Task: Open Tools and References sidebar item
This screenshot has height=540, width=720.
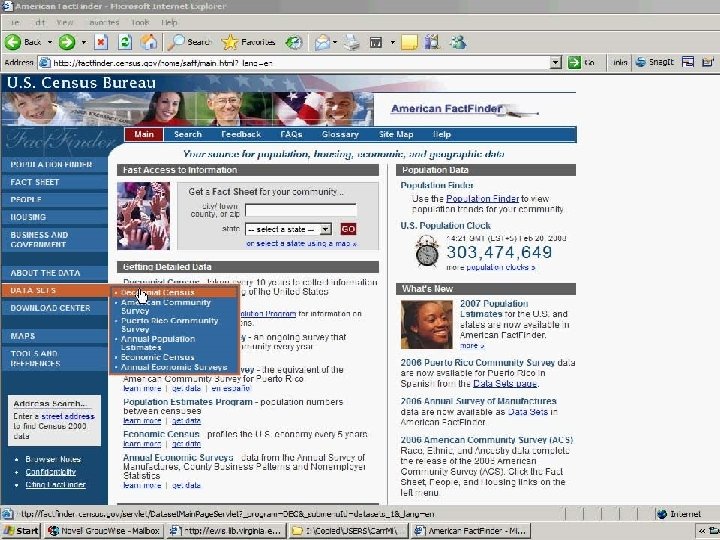Action: click(x=54, y=358)
